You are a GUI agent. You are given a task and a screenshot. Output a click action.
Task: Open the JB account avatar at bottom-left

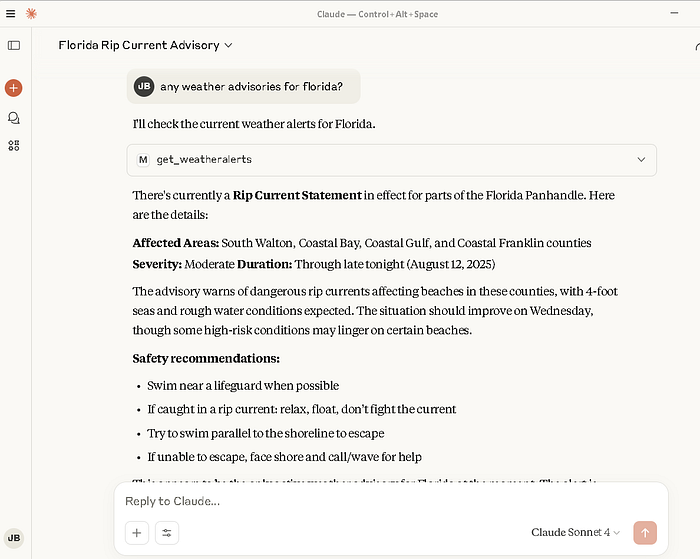[14, 537]
